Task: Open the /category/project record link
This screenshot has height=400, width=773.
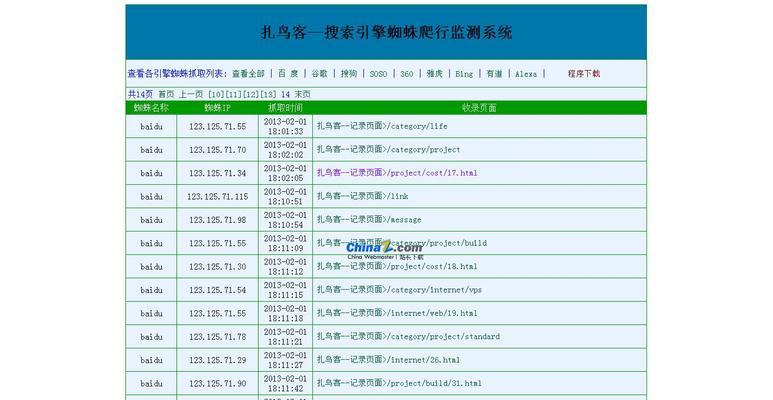Action: click(x=388, y=149)
